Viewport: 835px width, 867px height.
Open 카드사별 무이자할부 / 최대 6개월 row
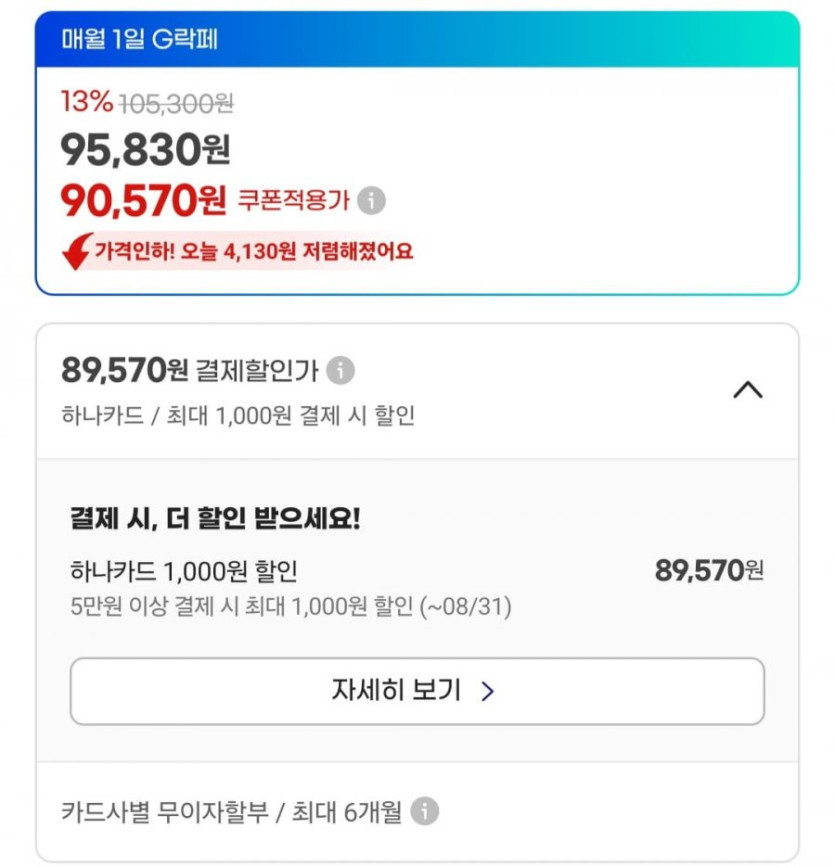[x=231, y=811]
